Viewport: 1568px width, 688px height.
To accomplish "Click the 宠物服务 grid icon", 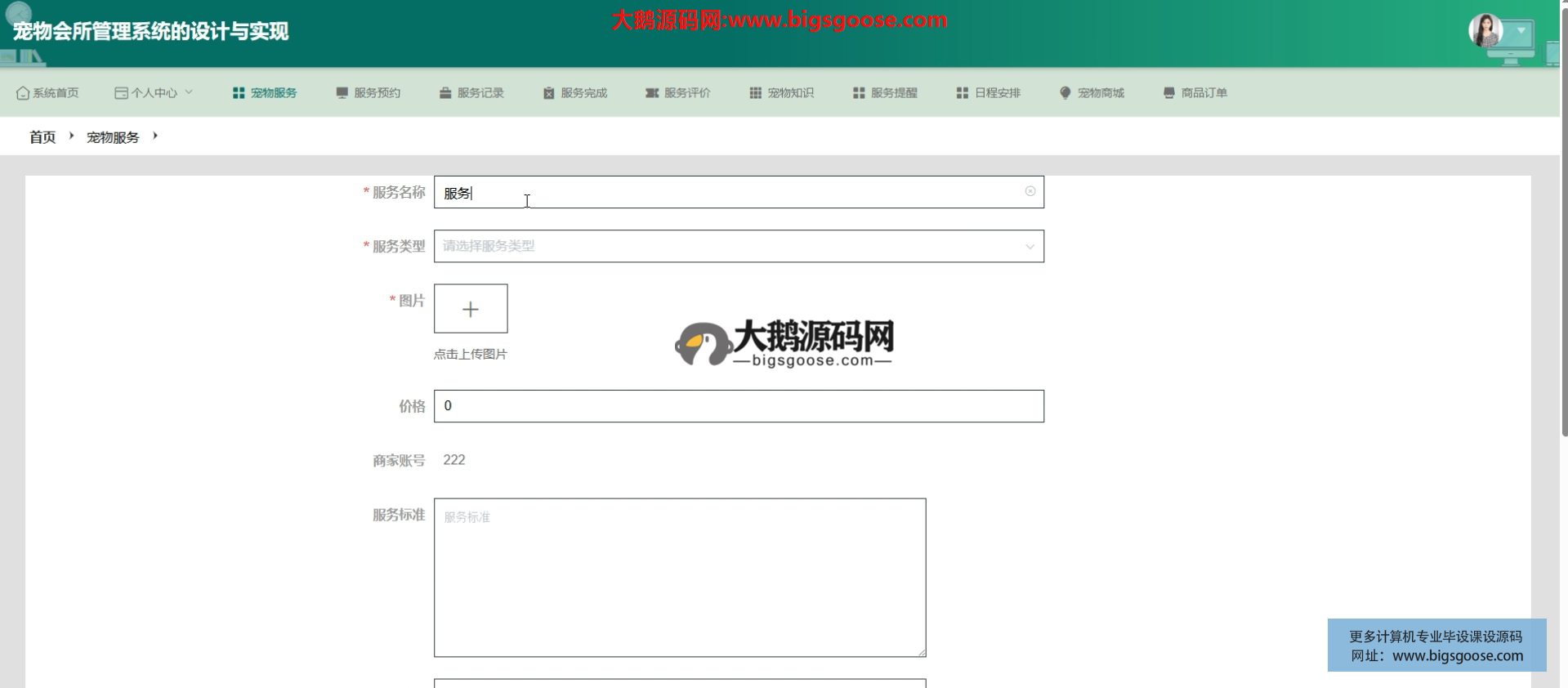I will (x=239, y=93).
